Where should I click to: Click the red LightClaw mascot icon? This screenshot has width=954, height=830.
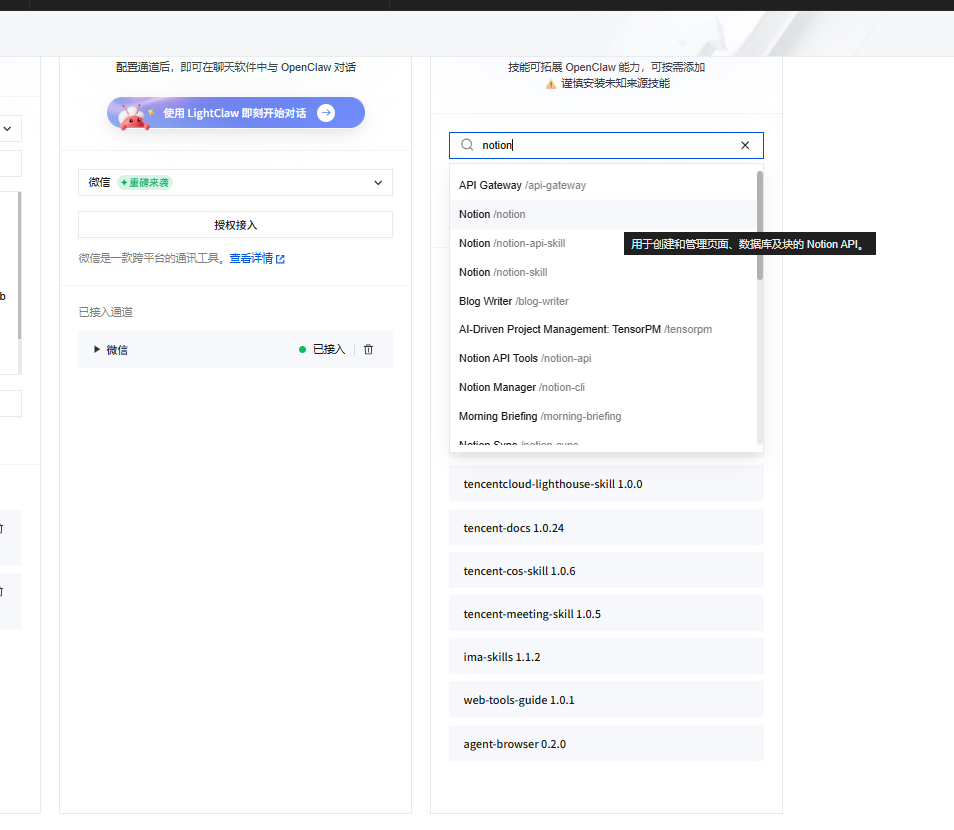(133, 116)
